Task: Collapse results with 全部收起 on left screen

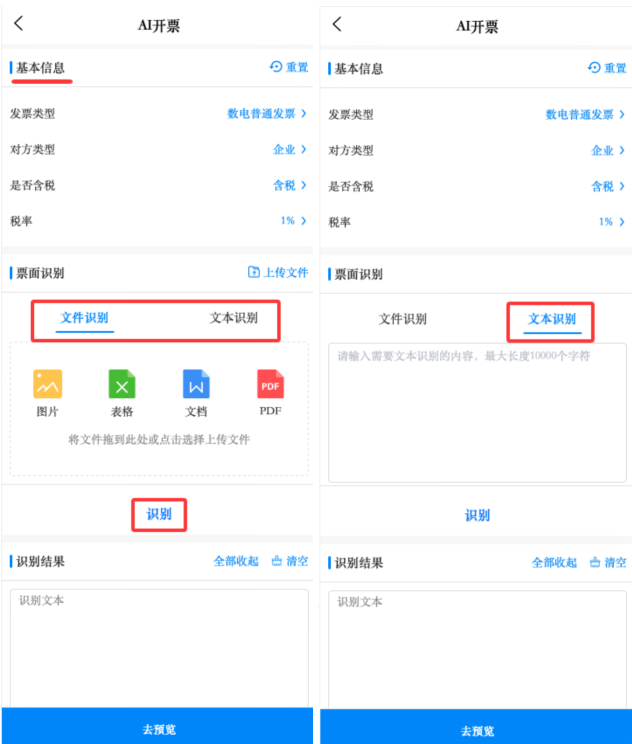Action: pyautogui.click(x=236, y=561)
